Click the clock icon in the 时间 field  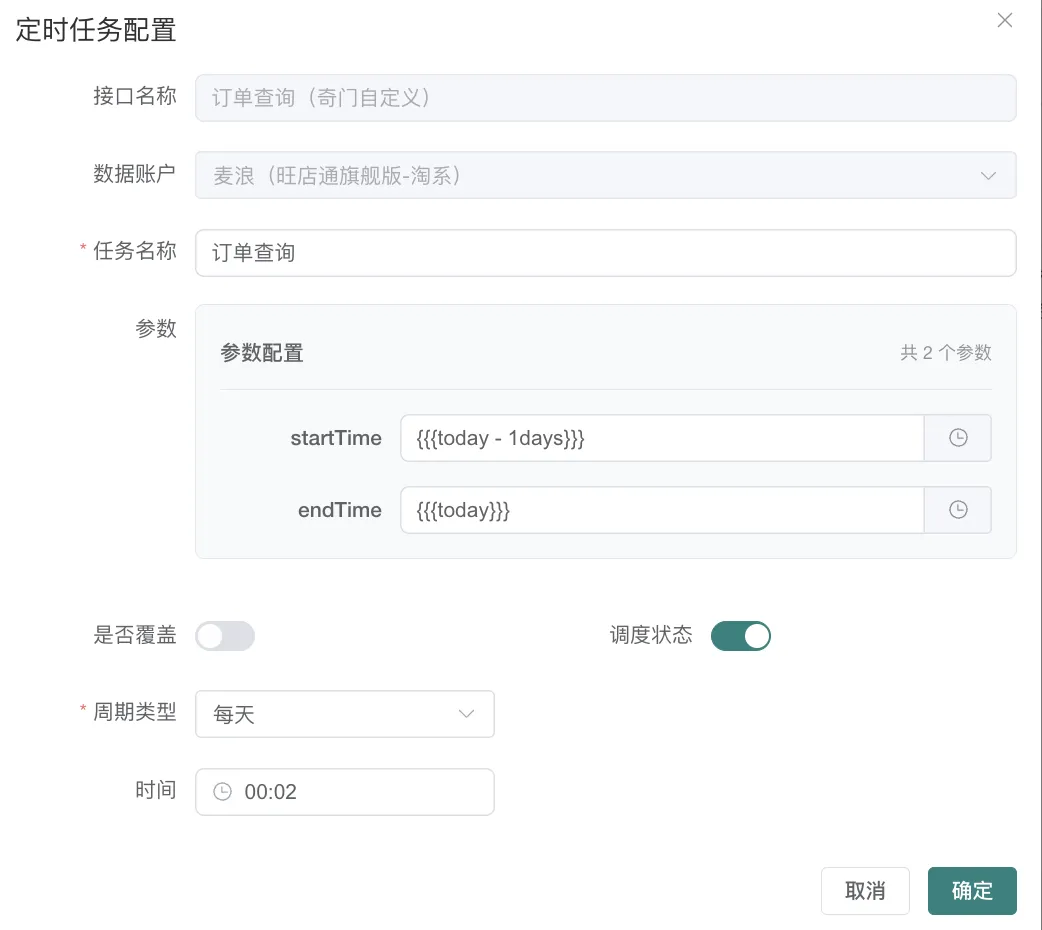pyautogui.click(x=223, y=792)
